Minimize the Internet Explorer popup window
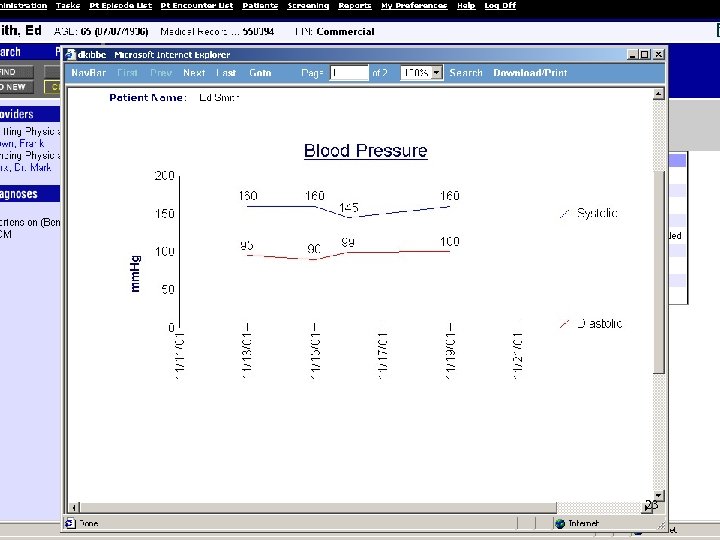This screenshot has width=720, height=540. (x=633, y=54)
